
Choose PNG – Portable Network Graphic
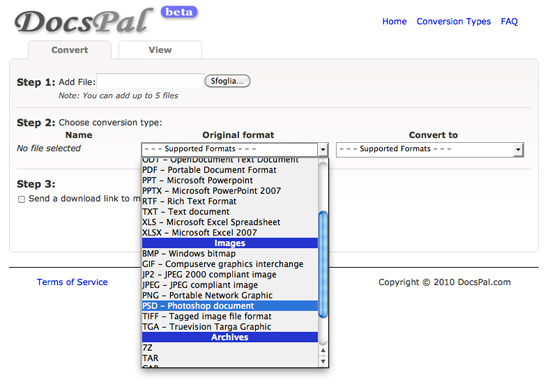230,295
